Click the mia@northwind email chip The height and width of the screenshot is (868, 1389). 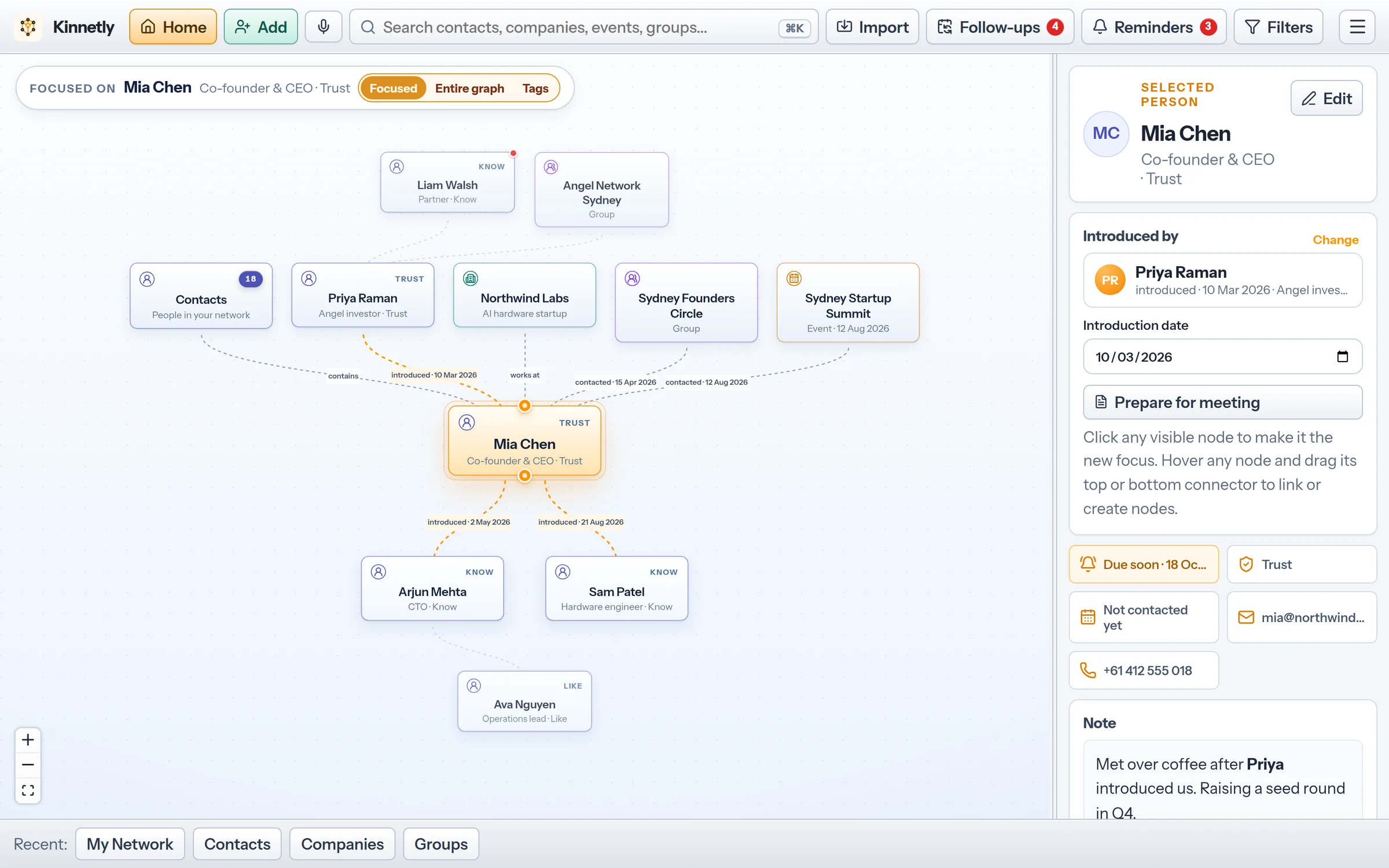tap(1302, 617)
